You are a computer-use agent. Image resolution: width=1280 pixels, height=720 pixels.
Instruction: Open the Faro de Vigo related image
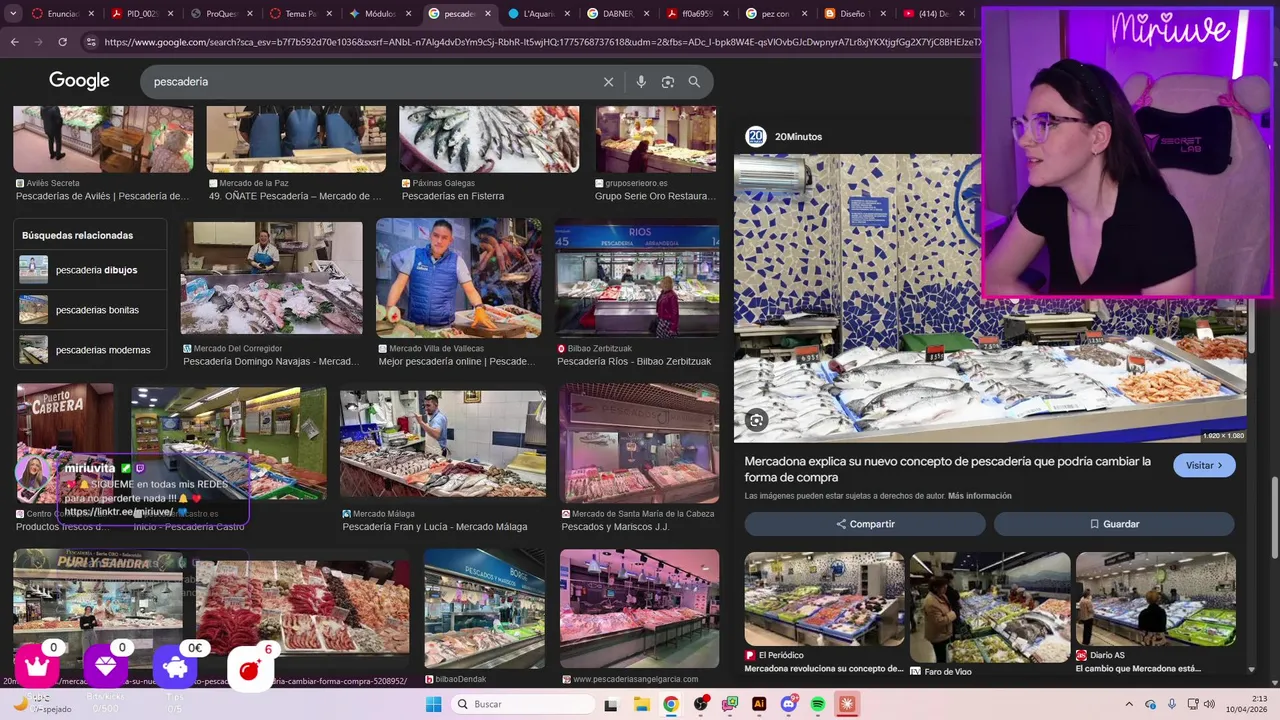[990, 606]
